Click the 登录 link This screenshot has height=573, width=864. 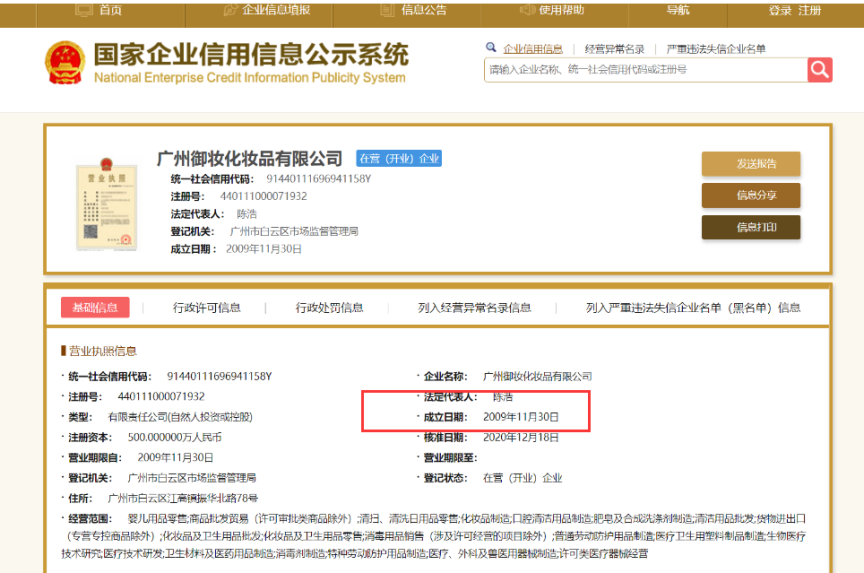click(780, 10)
